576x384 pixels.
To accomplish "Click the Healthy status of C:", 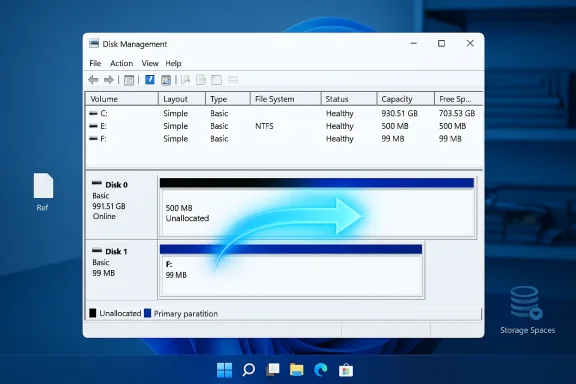I will (339, 114).
